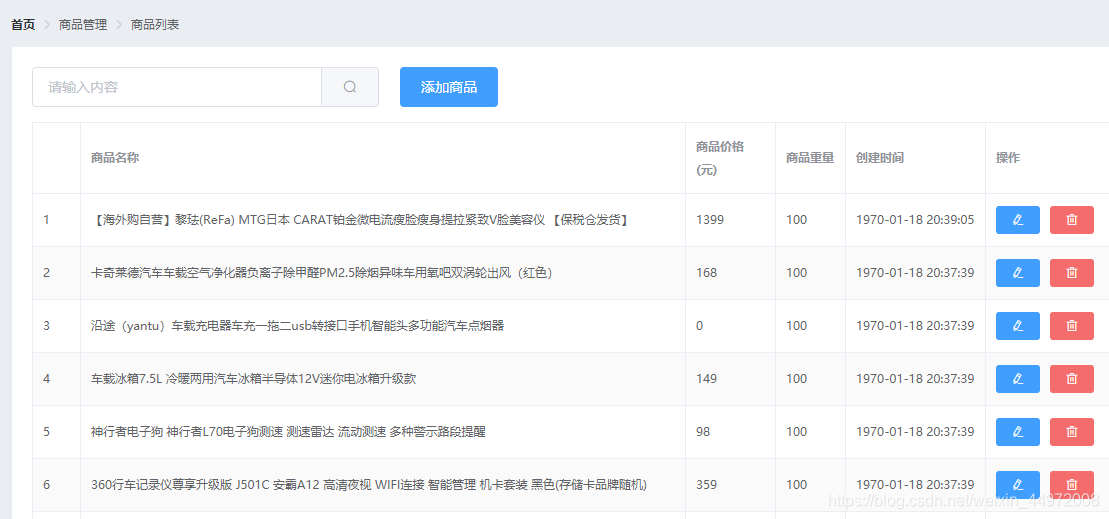Edit the 车载冰箱7.5L product
Image resolution: width=1109 pixels, height=519 pixels.
coord(1018,379)
